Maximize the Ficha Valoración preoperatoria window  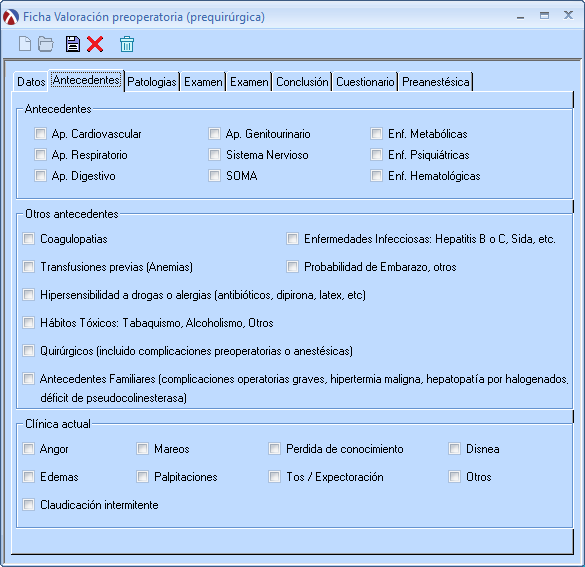click(x=544, y=16)
